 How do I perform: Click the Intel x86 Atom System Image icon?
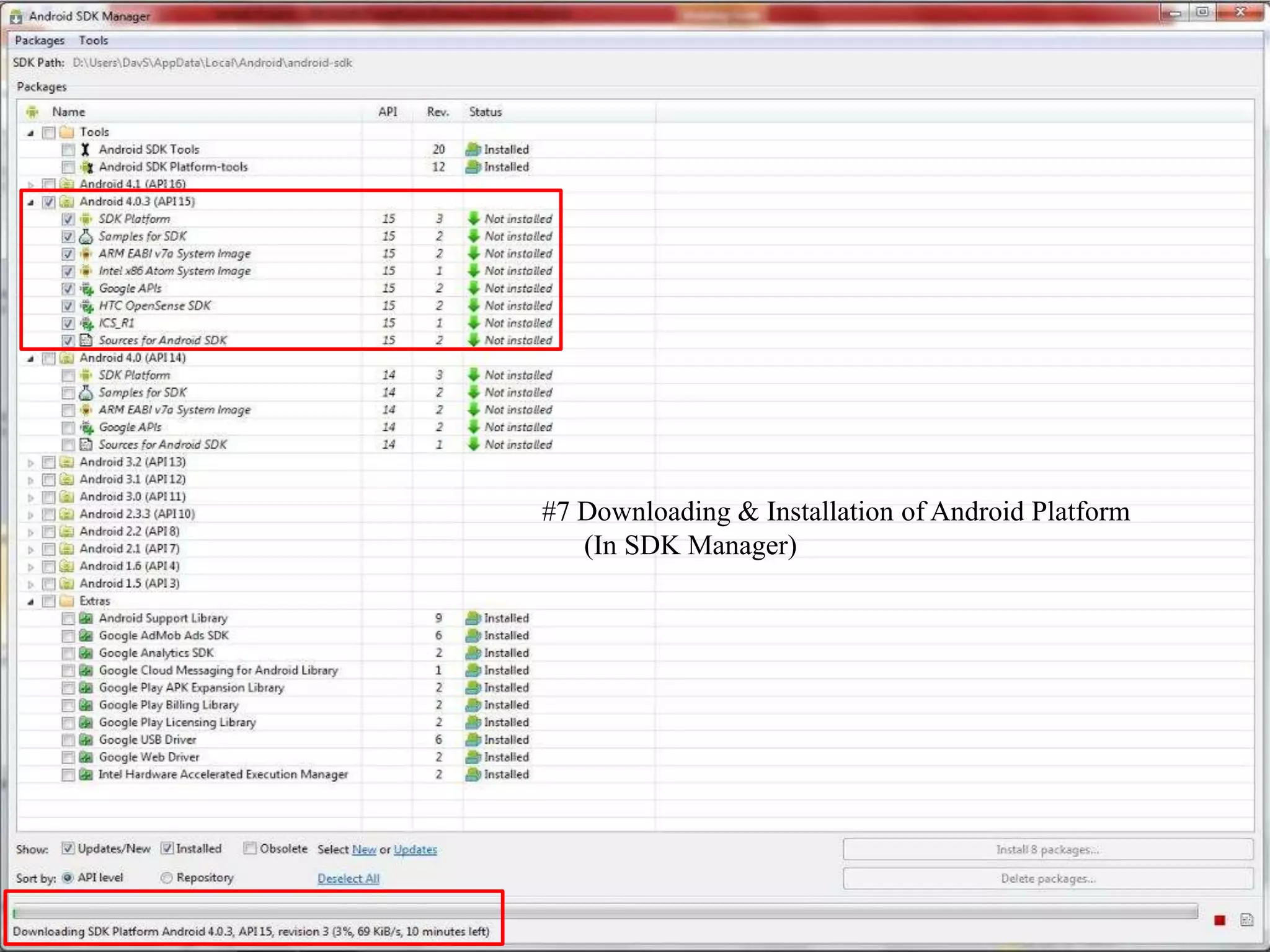[x=86, y=271]
